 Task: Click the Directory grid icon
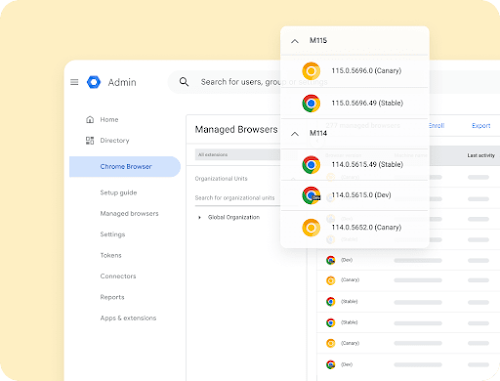90,140
